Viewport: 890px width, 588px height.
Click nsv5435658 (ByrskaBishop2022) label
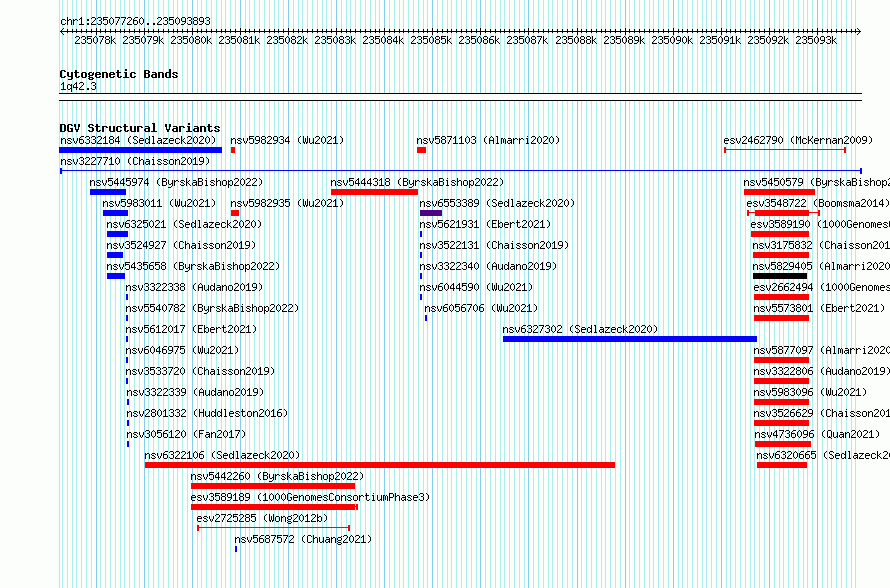click(x=194, y=266)
